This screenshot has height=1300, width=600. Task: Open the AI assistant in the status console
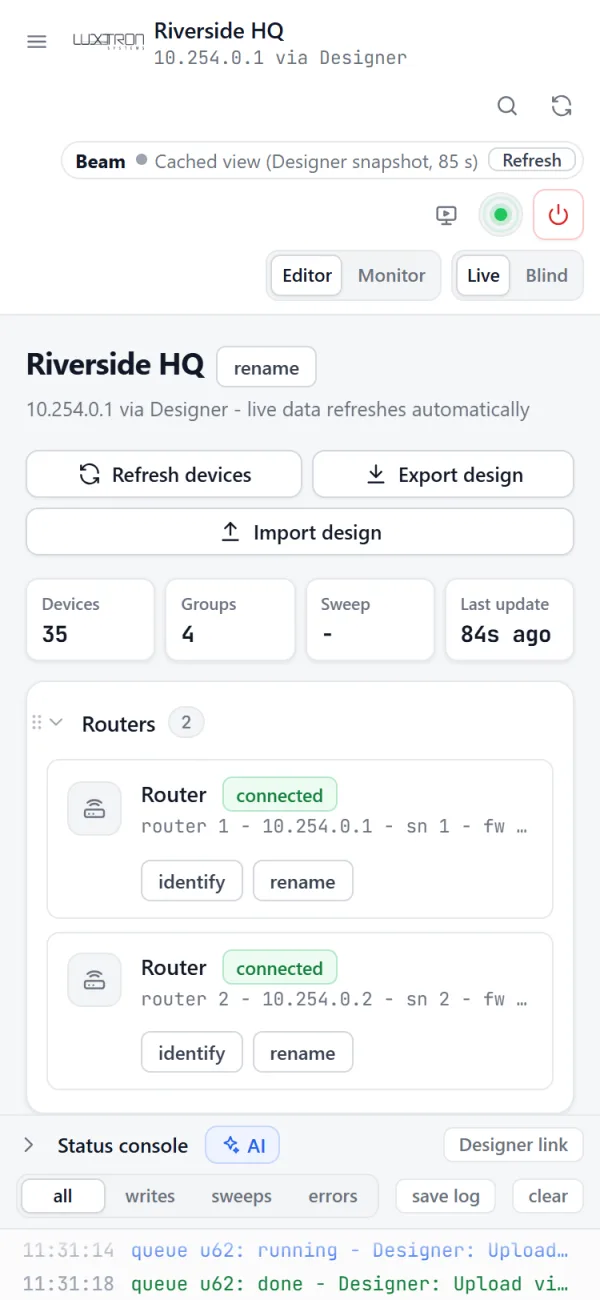pos(243,1145)
